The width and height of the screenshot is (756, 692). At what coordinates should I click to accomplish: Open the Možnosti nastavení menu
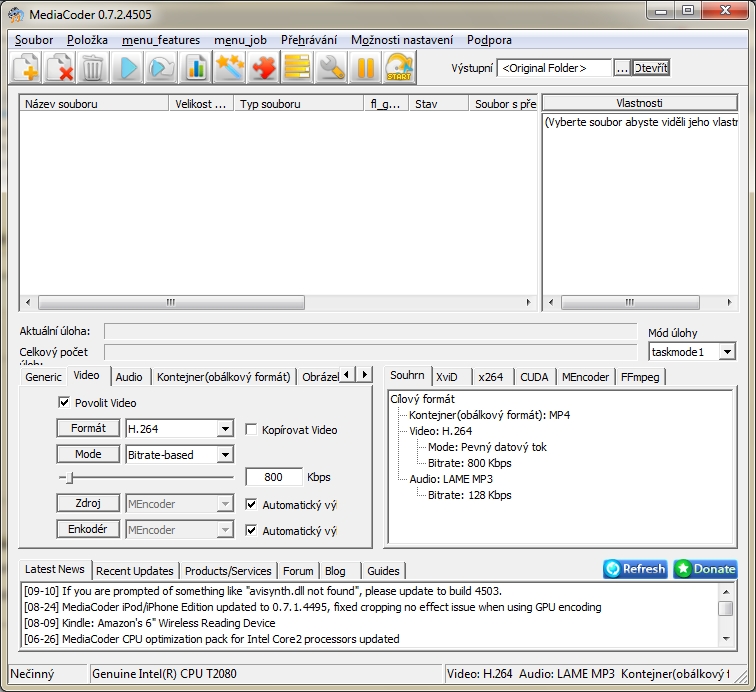tap(402, 40)
